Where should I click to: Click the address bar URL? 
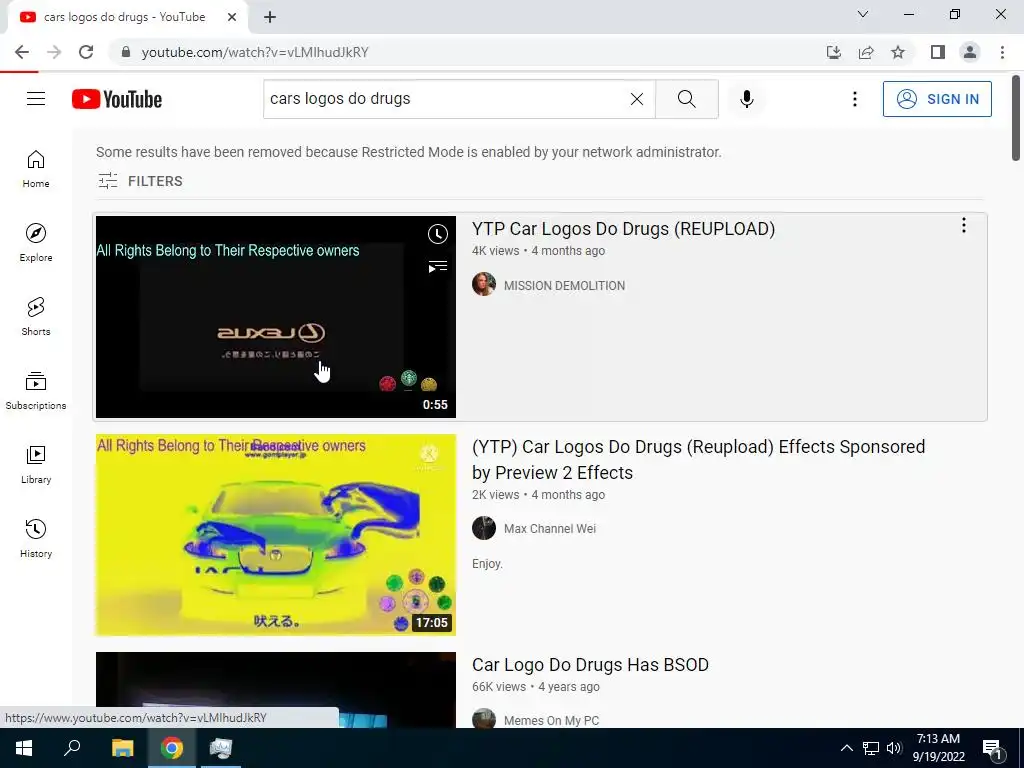click(x=255, y=52)
